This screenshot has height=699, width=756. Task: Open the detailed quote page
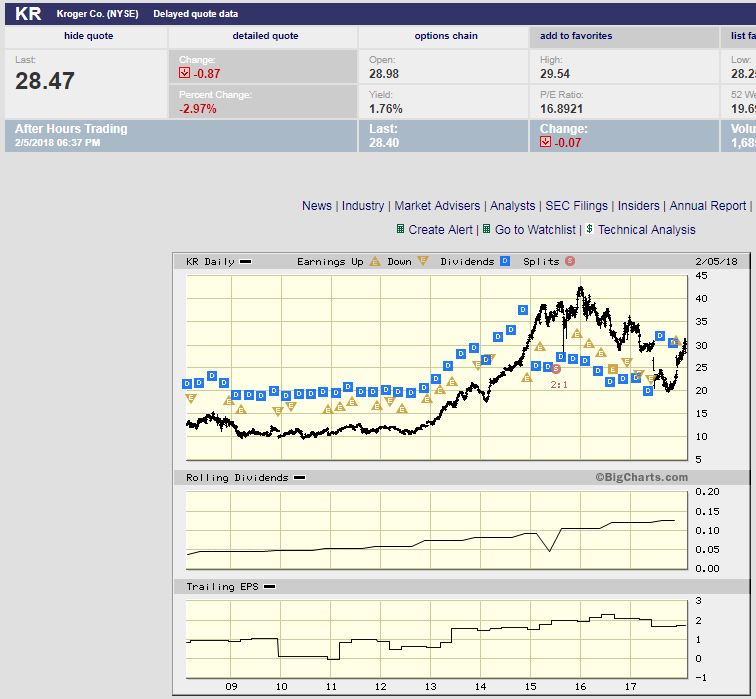(265, 36)
